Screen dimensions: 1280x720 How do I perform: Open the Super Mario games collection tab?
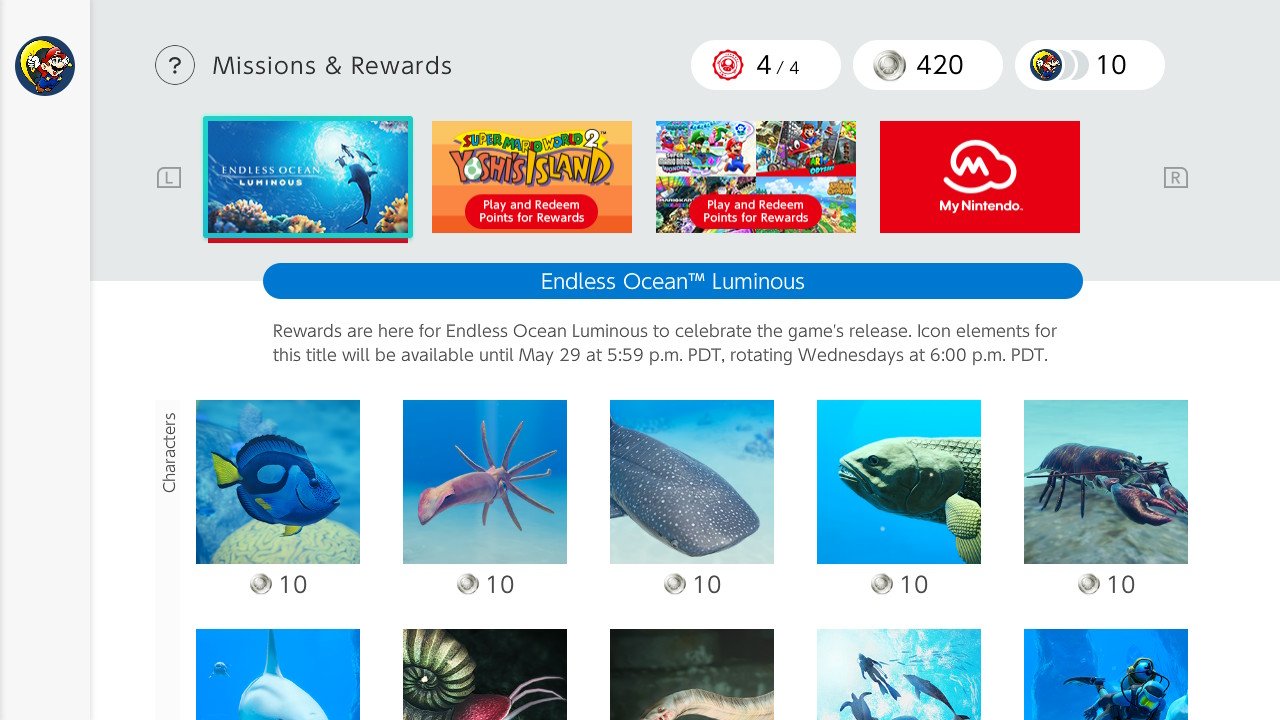click(x=756, y=177)
